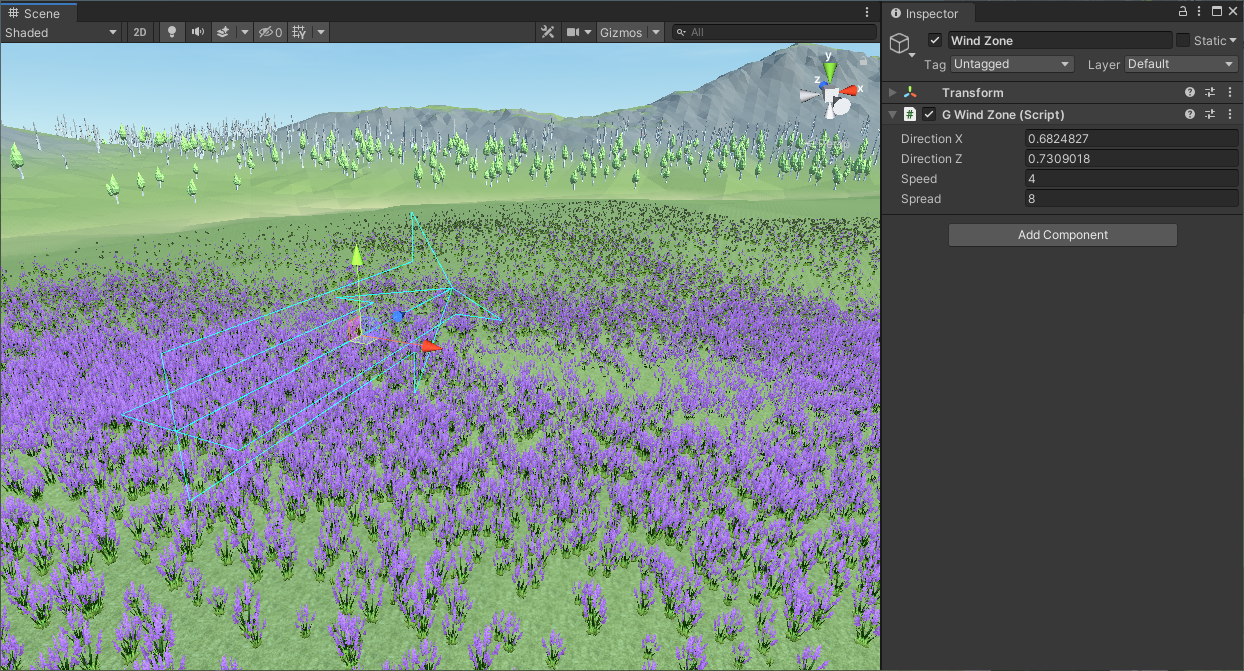Open the Layer dropdown showing Default
This screenshot has height=671, width=1244.
pyautogui.click(x=1182, y=64)
